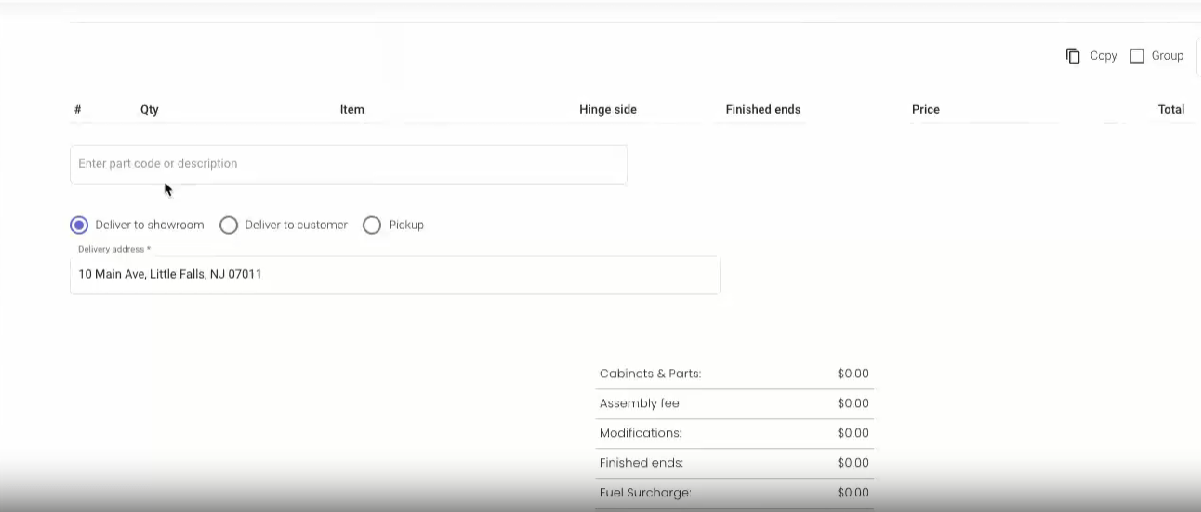Click the Total column header
The height and width of the screenshot is (512, 1201).
[1171, 110]
